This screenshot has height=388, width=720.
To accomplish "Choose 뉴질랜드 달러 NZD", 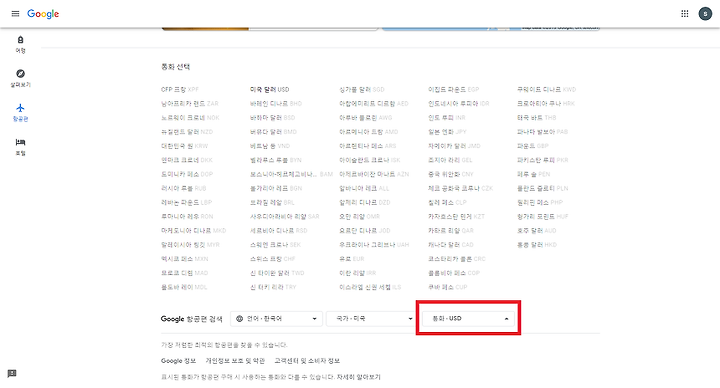I will click(187, 132).
